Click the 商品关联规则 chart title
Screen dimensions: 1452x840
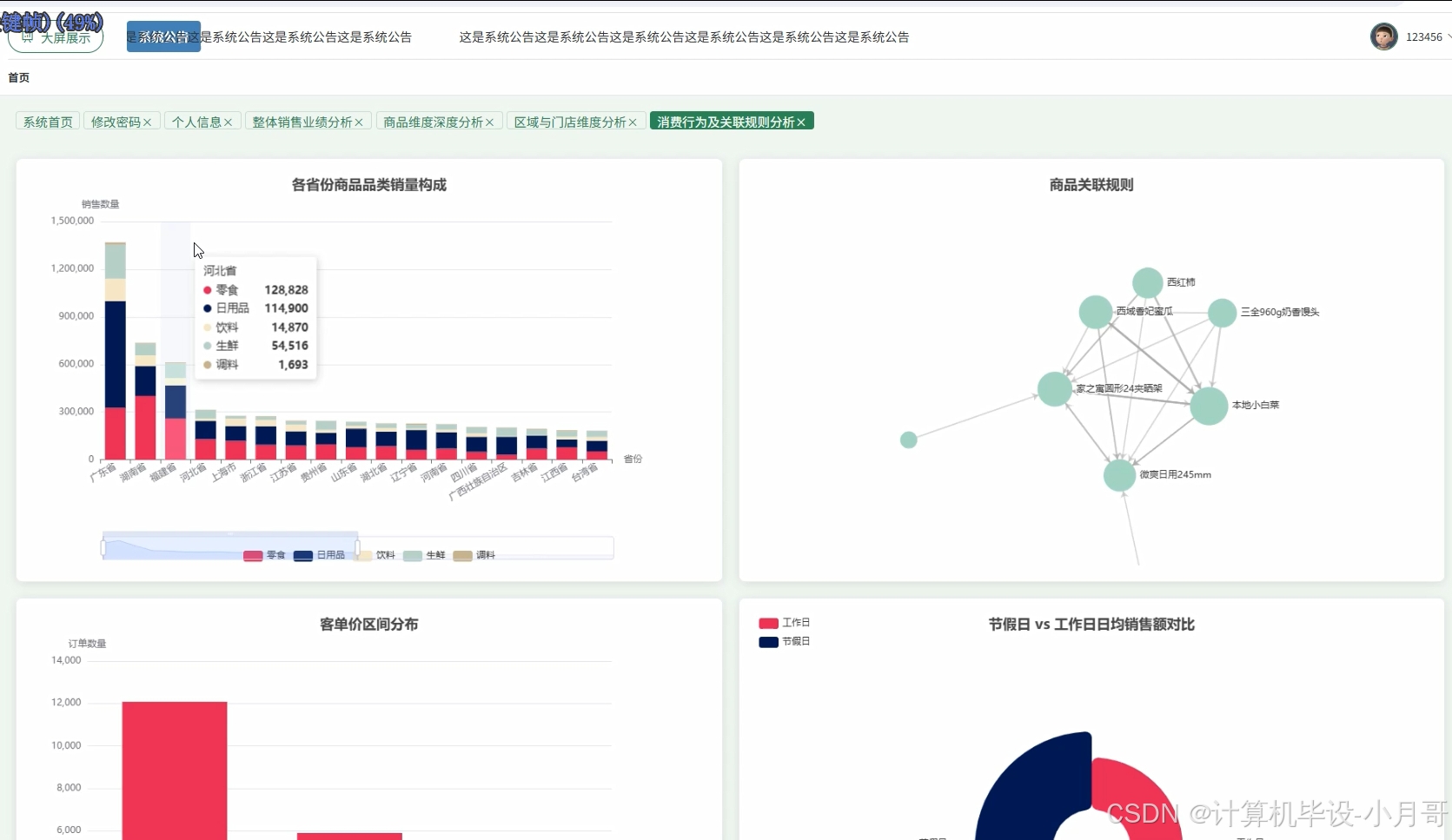click(1091, 185)
